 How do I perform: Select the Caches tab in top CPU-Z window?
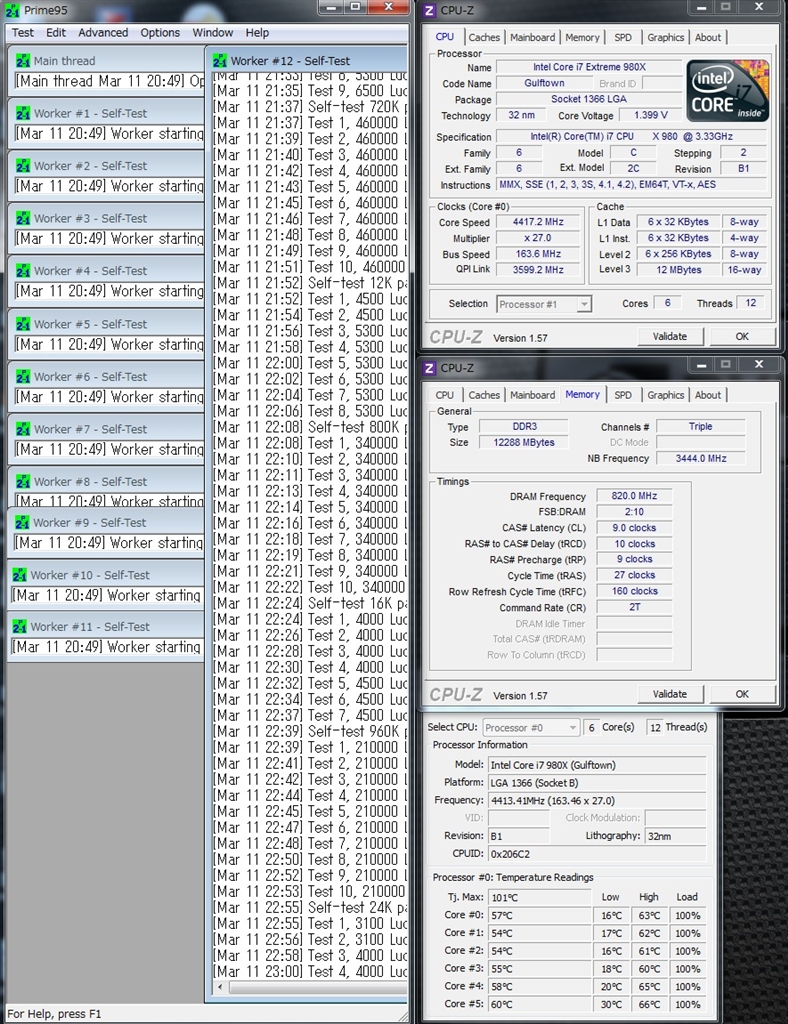pyautogui.click(x=484, y=38)
